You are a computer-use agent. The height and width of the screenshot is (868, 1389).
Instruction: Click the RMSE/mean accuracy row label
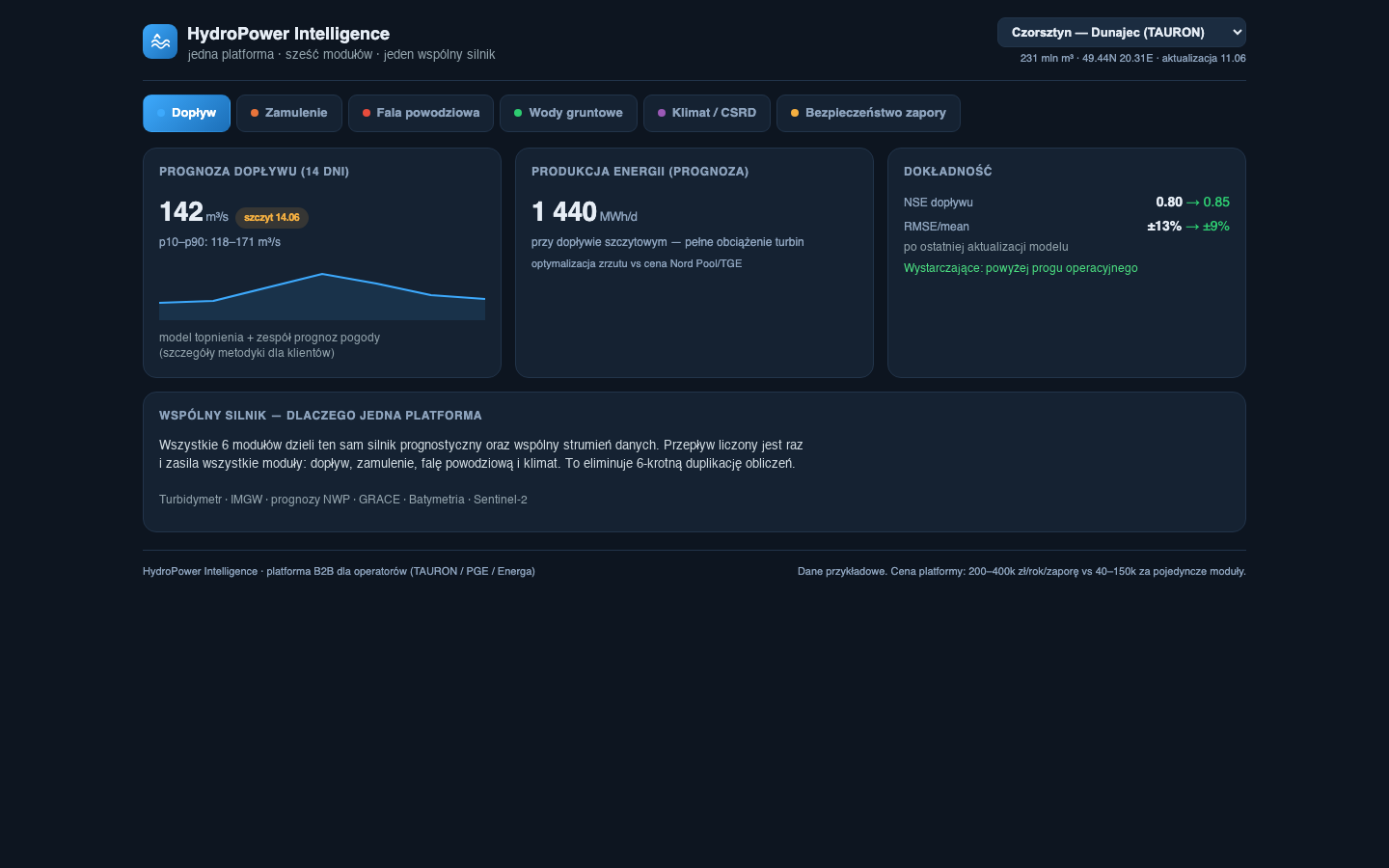(x=937, y=227)
